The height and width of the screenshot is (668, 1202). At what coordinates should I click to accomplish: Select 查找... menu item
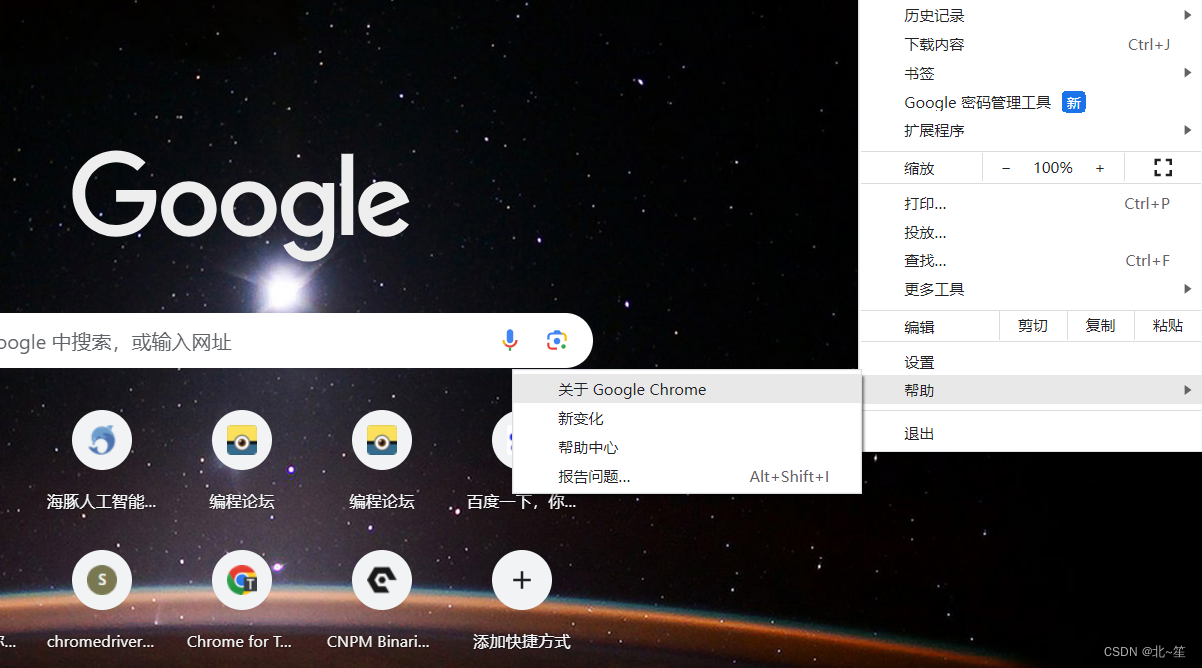[1031, 260]
